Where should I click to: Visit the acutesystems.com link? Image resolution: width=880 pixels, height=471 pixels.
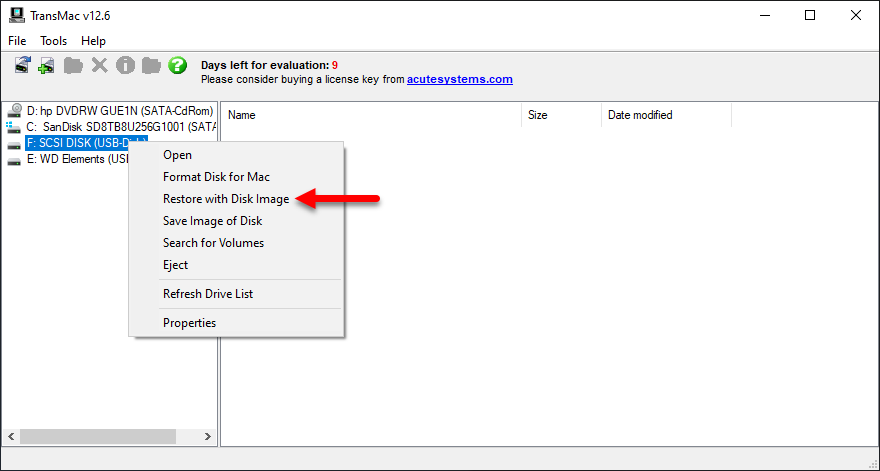pyautogui.click(x=460, y=79)
